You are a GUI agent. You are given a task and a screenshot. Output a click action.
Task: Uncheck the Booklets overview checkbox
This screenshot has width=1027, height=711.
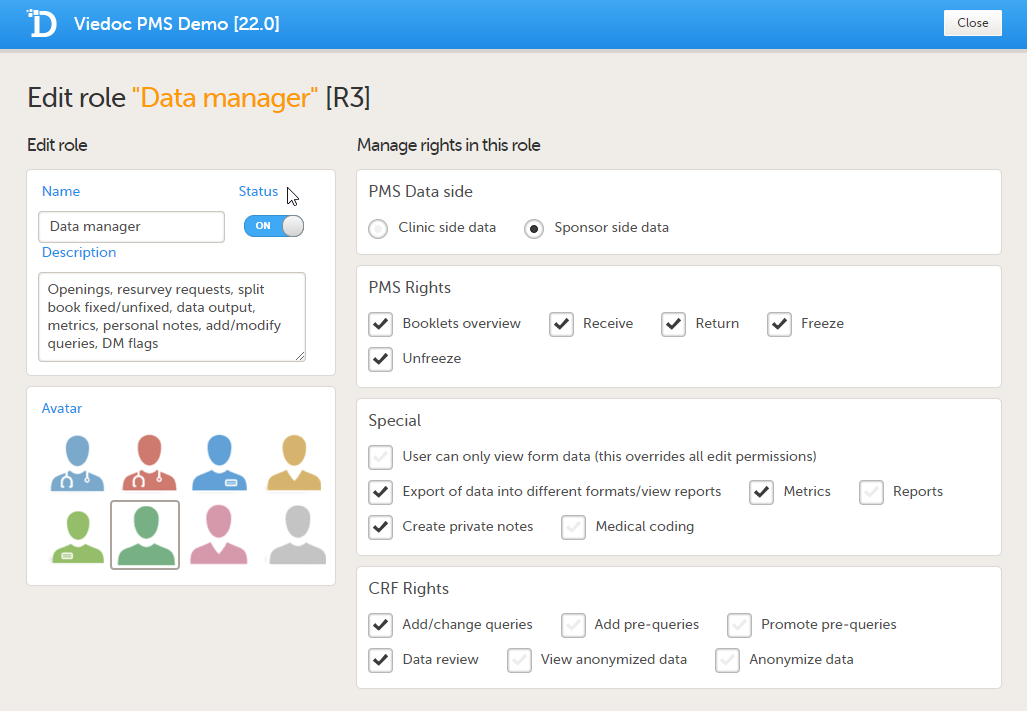point(380,324)
